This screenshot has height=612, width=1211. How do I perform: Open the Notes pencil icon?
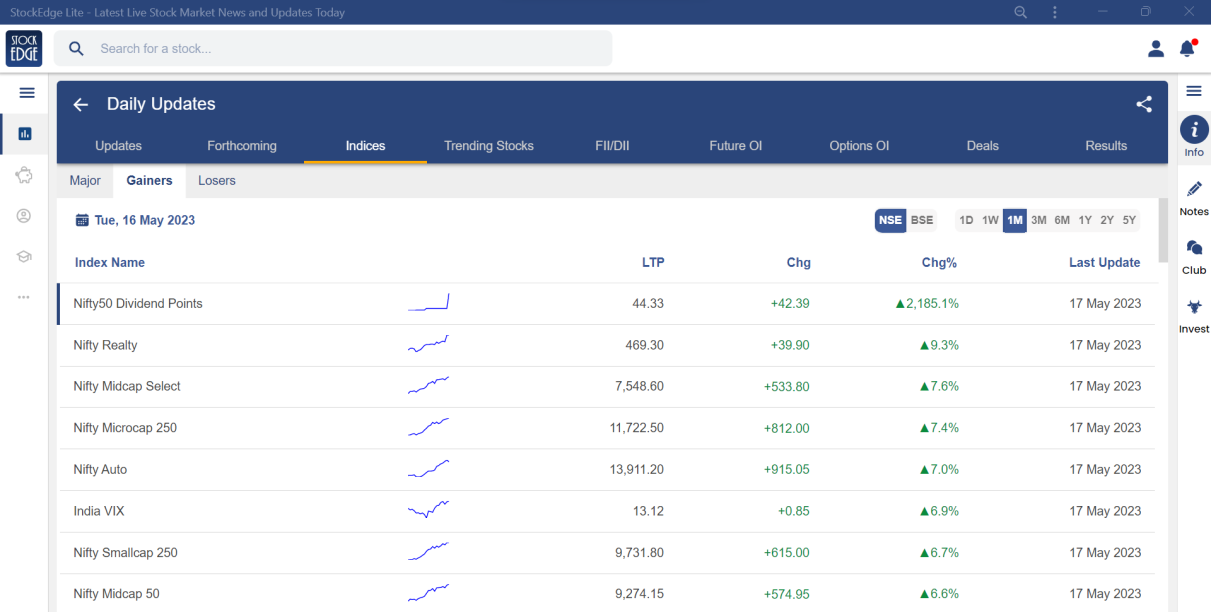[x=1194, y=189]
